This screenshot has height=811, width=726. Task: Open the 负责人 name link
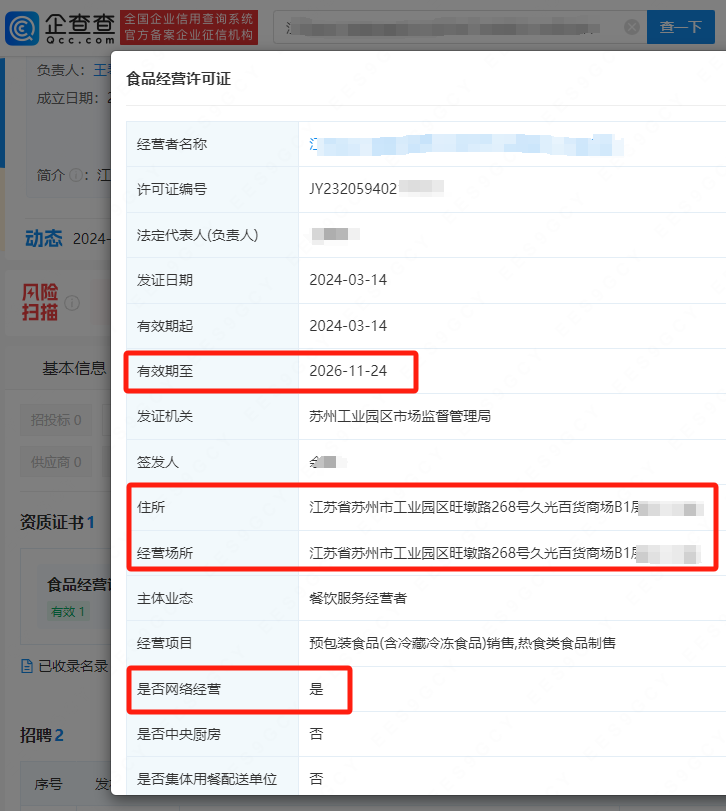(102, 70)
